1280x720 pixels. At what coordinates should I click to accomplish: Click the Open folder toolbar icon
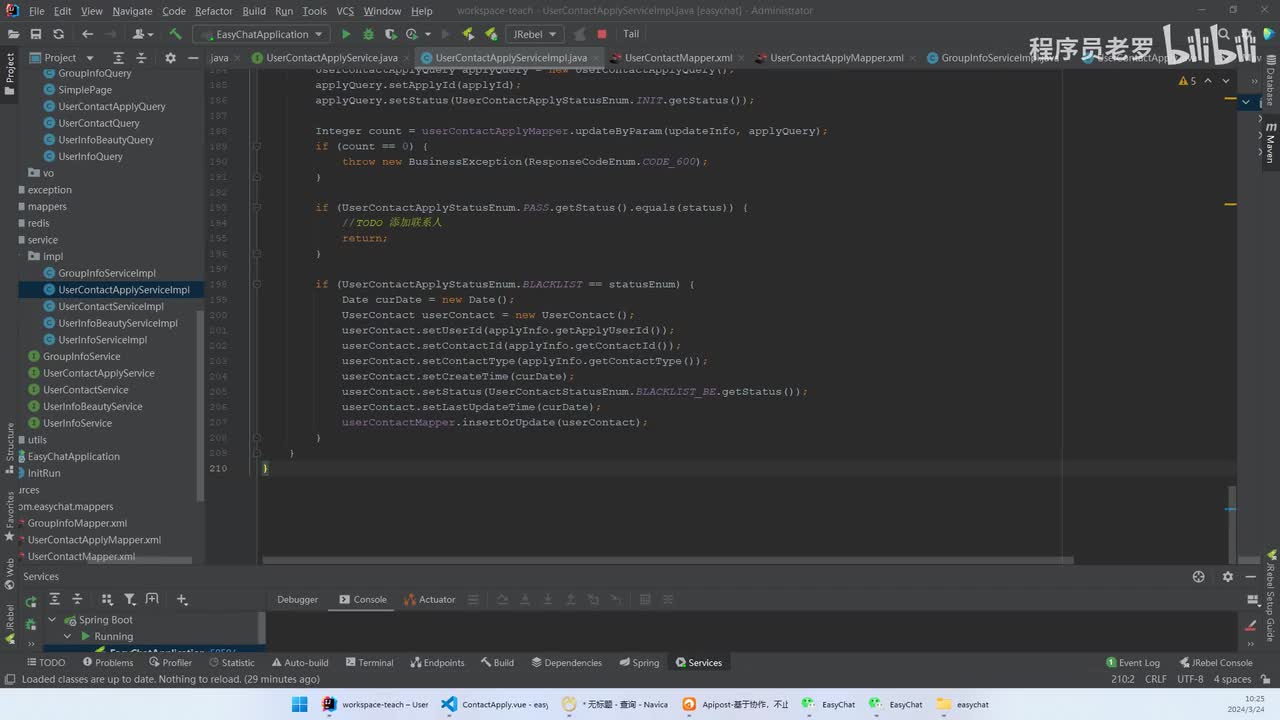tap(14, 34)
